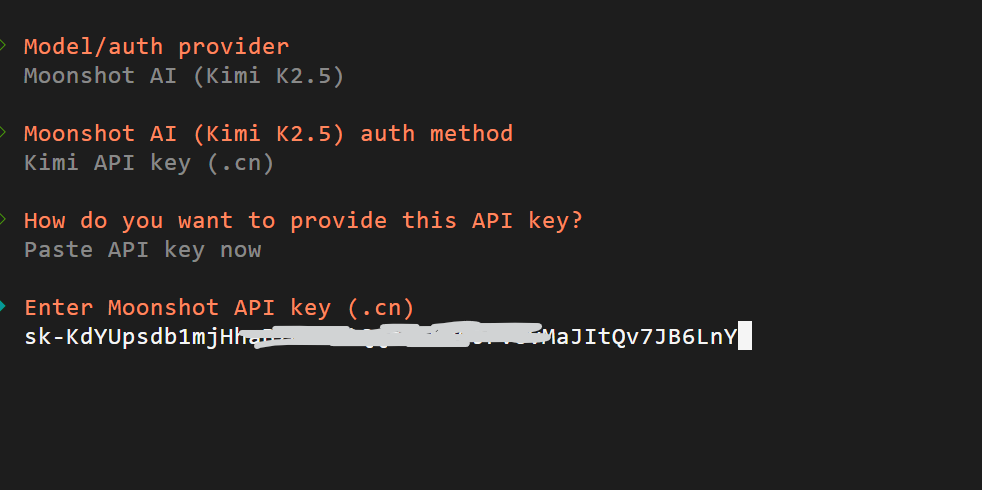Click the white block cursor after the key

(744, 337)
